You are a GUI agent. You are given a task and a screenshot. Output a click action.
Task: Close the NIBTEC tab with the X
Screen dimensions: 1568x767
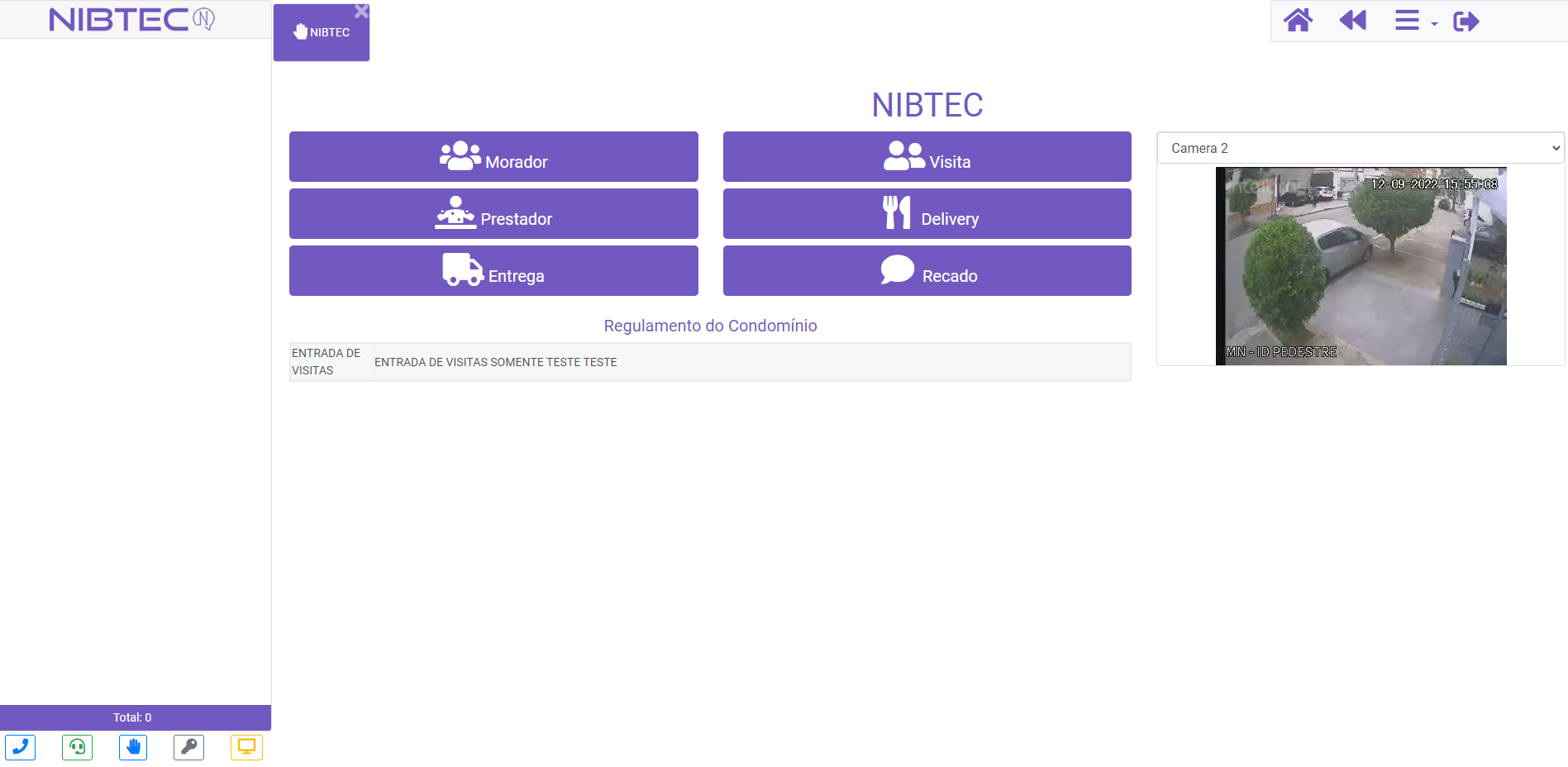pos(361,12)
